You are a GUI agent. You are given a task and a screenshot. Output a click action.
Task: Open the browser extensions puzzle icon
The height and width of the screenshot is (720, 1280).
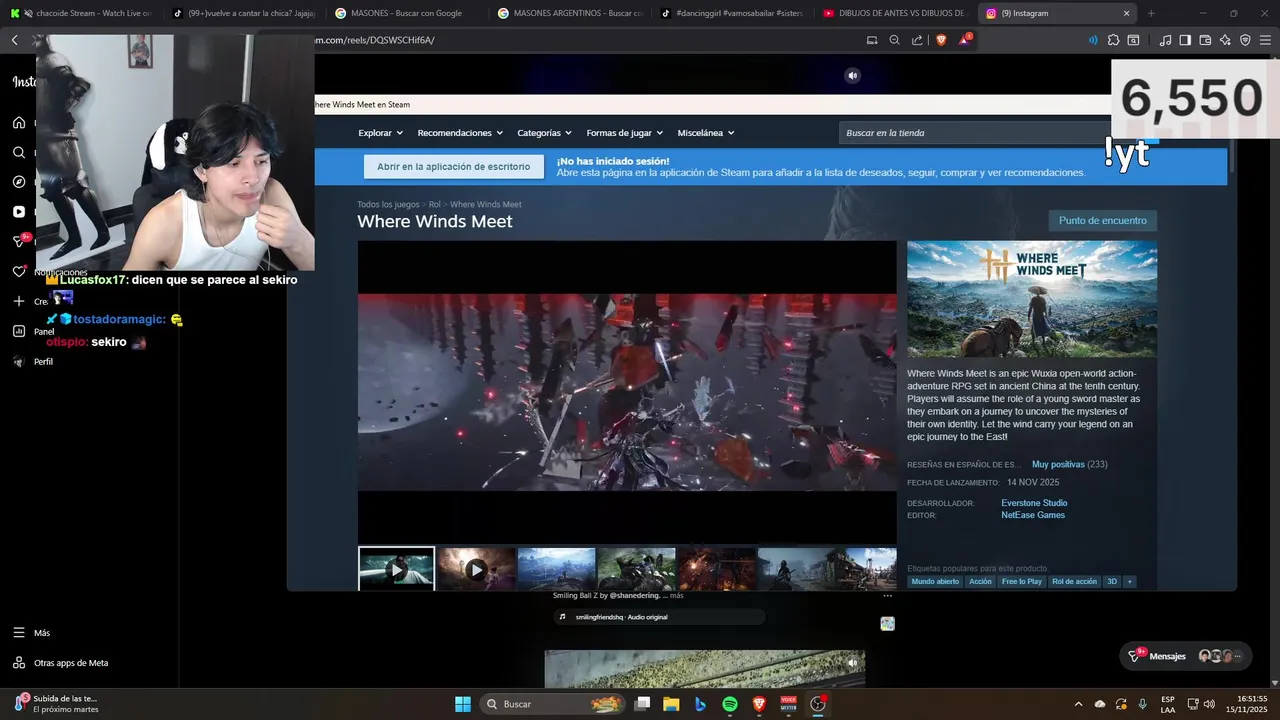pos(1114,40)
